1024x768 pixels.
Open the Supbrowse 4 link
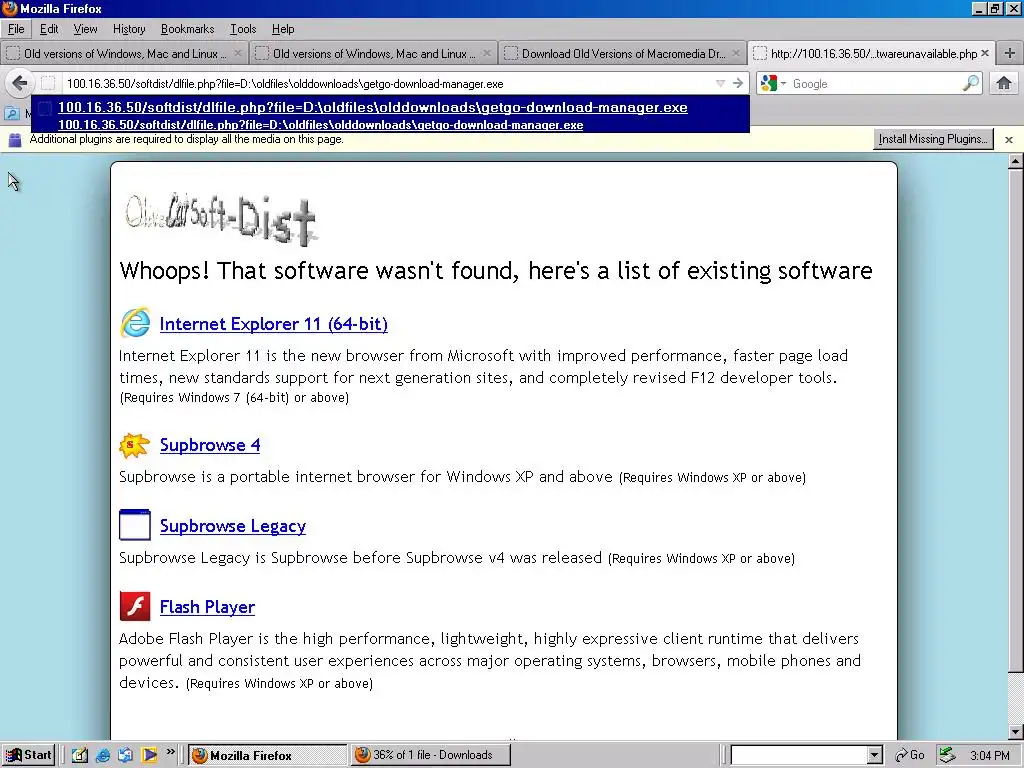coord(210,445)
